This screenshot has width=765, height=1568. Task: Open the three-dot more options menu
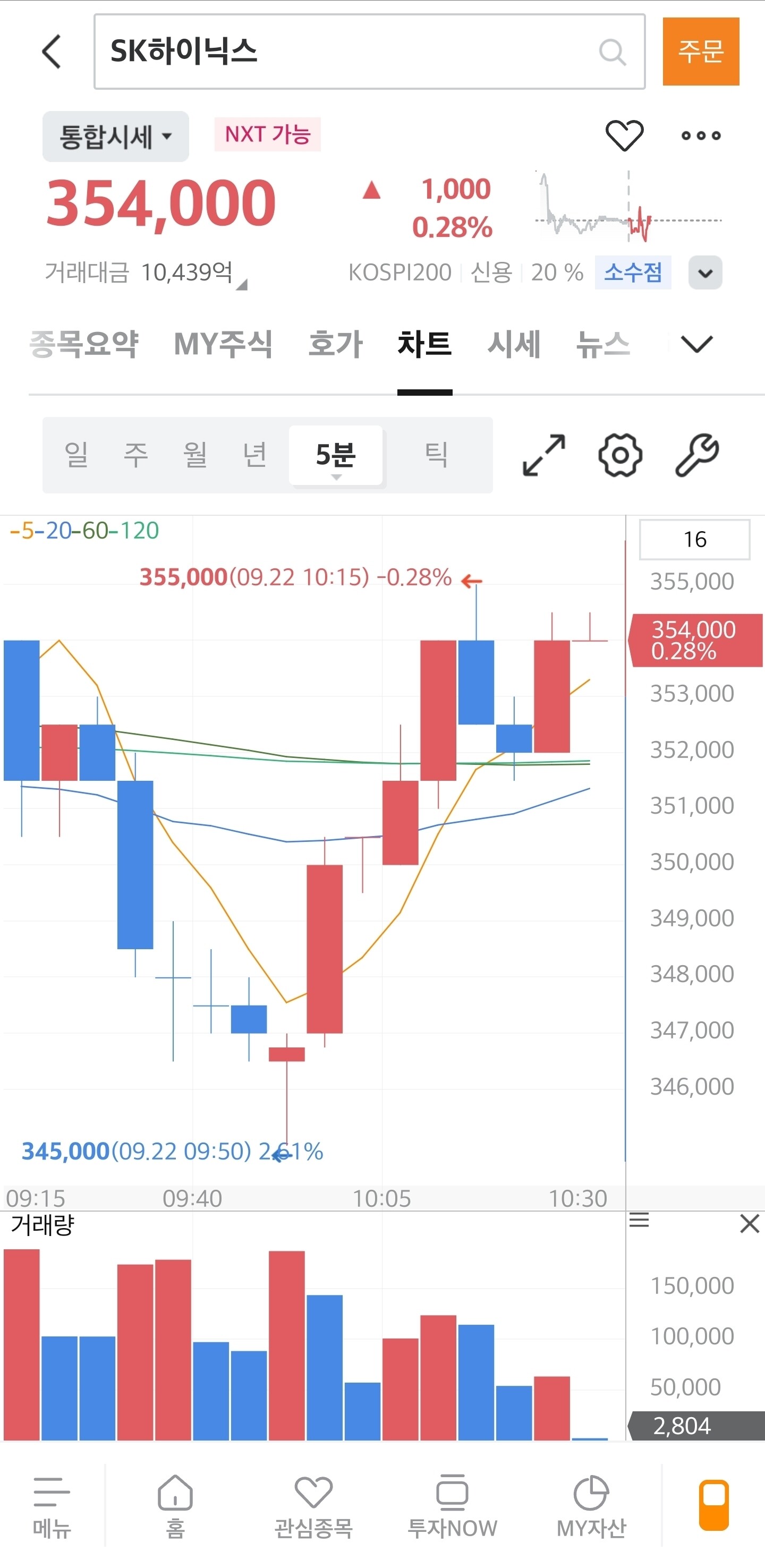click(701, 136)
